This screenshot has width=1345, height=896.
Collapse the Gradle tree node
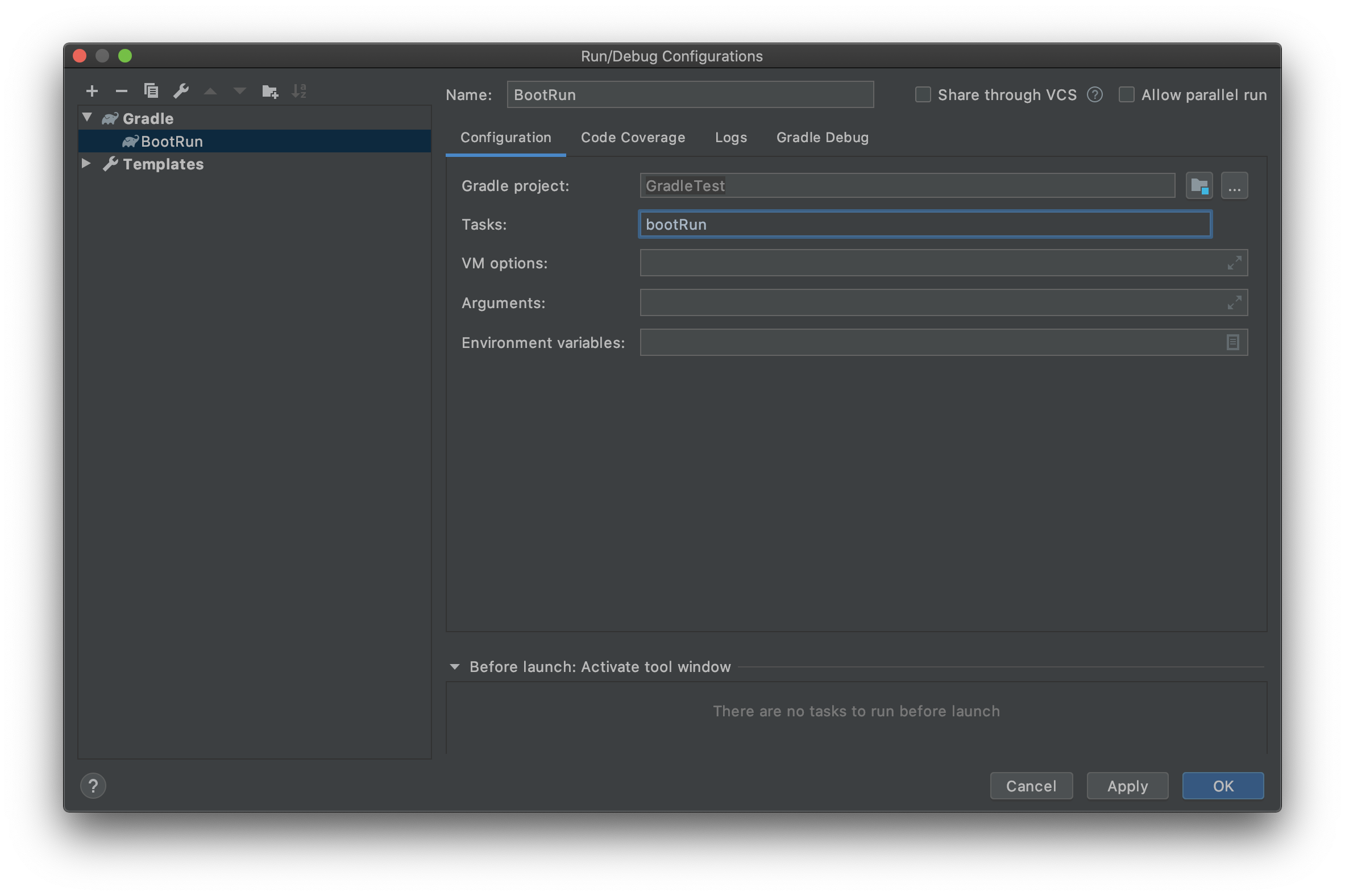tap(88, 118)
